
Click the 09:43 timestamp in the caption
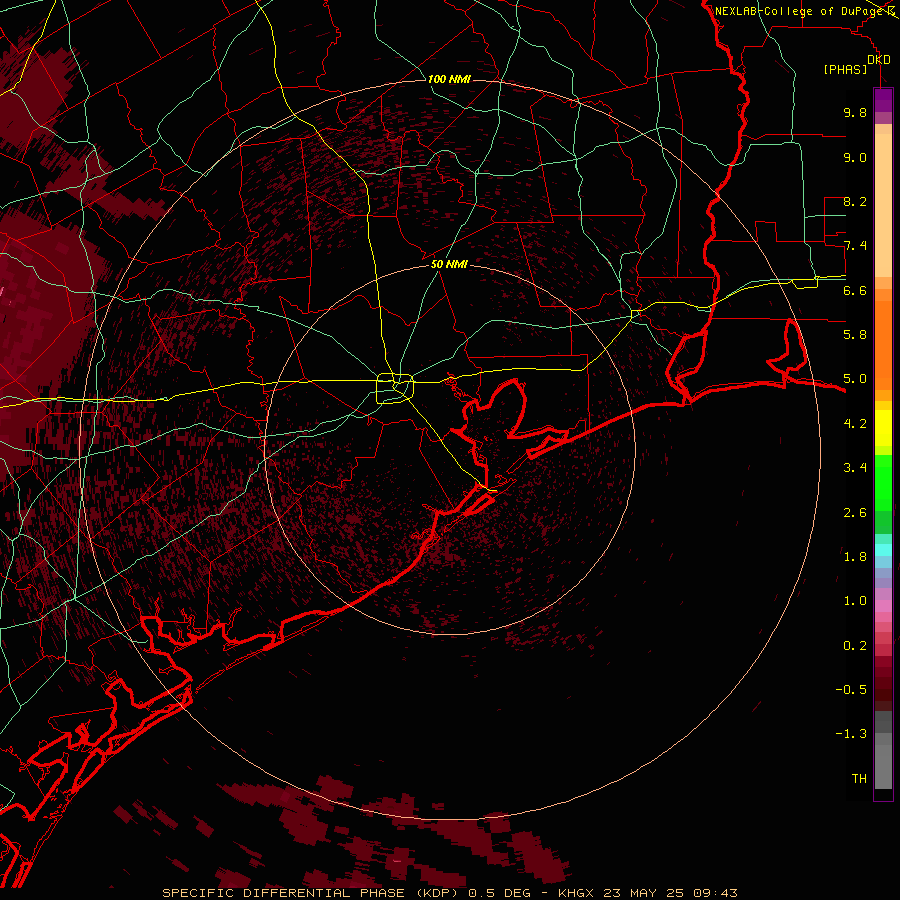pyautogui.click(x=717, y=893)
